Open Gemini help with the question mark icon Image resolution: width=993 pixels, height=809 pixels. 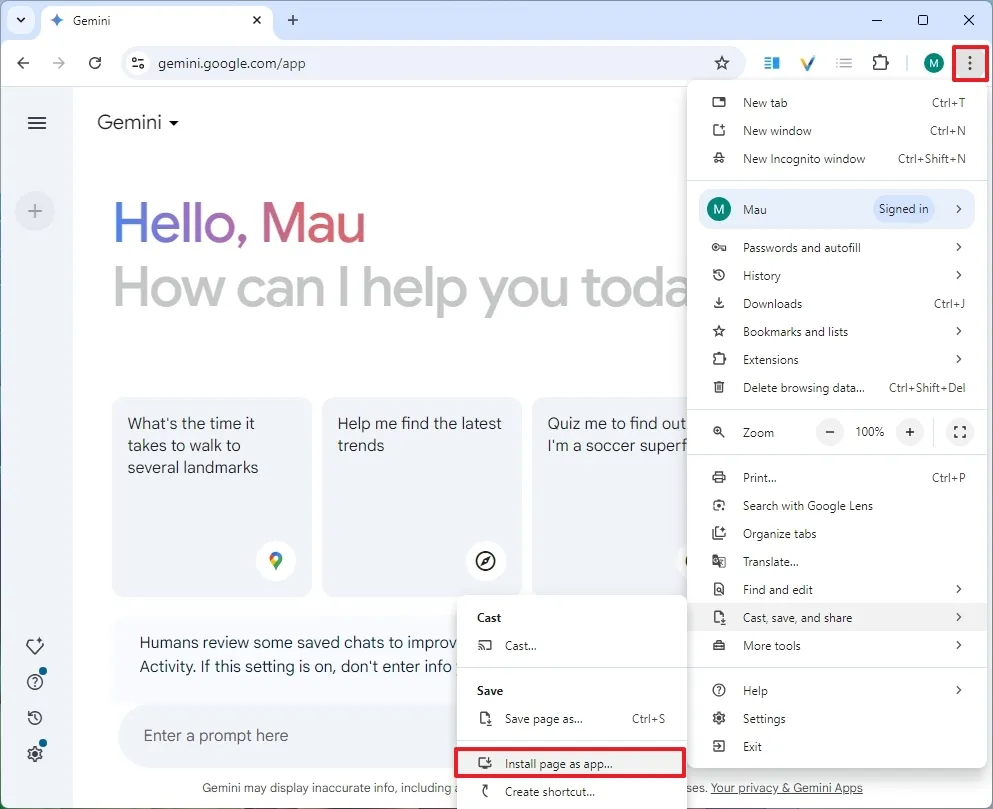[x=35, y=681]
